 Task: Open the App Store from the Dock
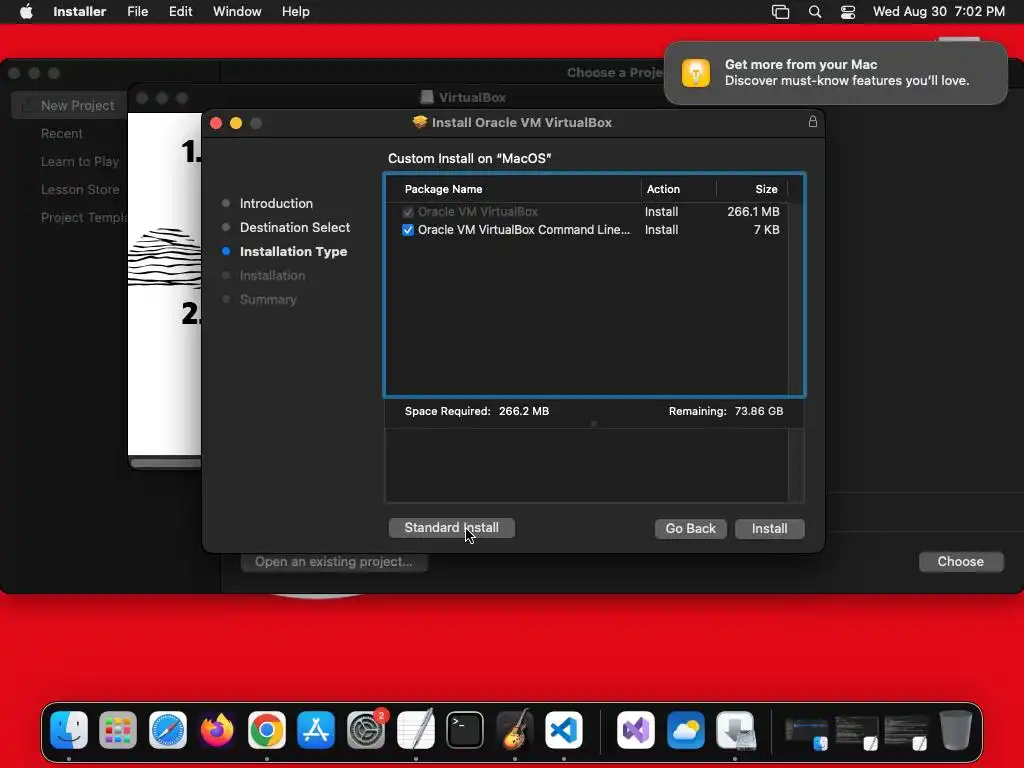point(316,729)
